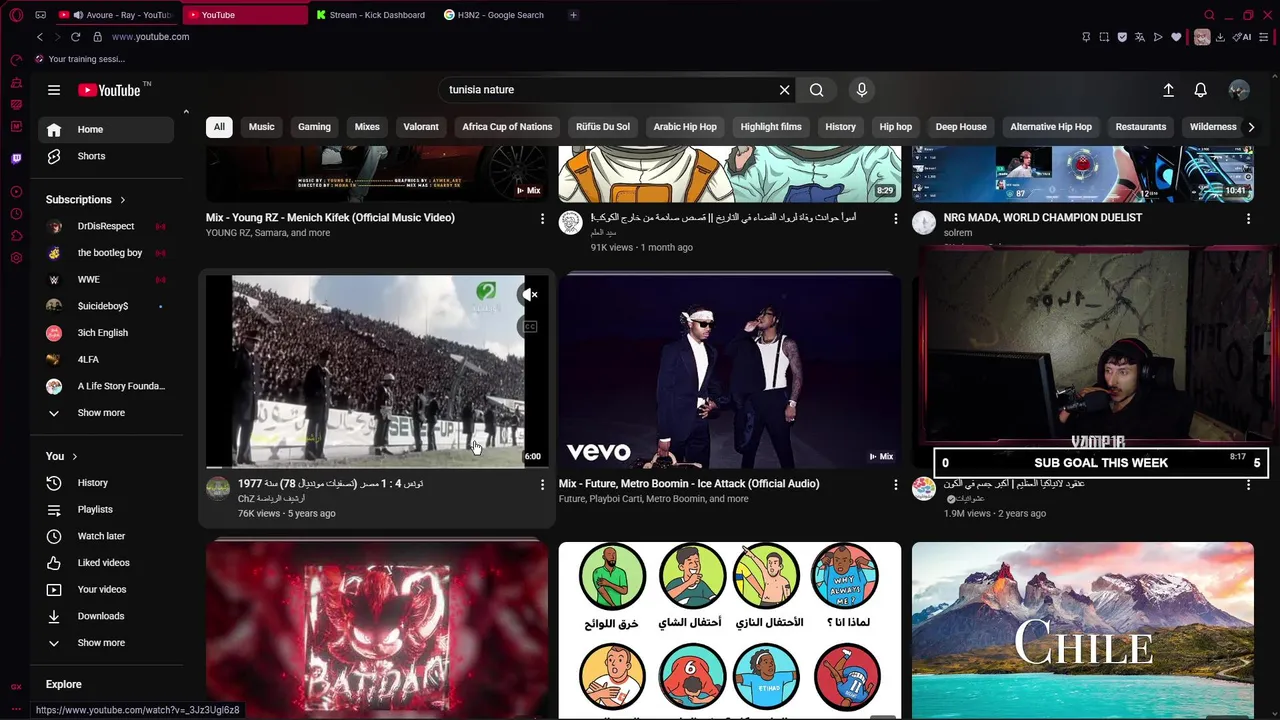Open the football celebrations cartoon thumbnail
Screen dimensions: 1280x720
tap(730, 630)
